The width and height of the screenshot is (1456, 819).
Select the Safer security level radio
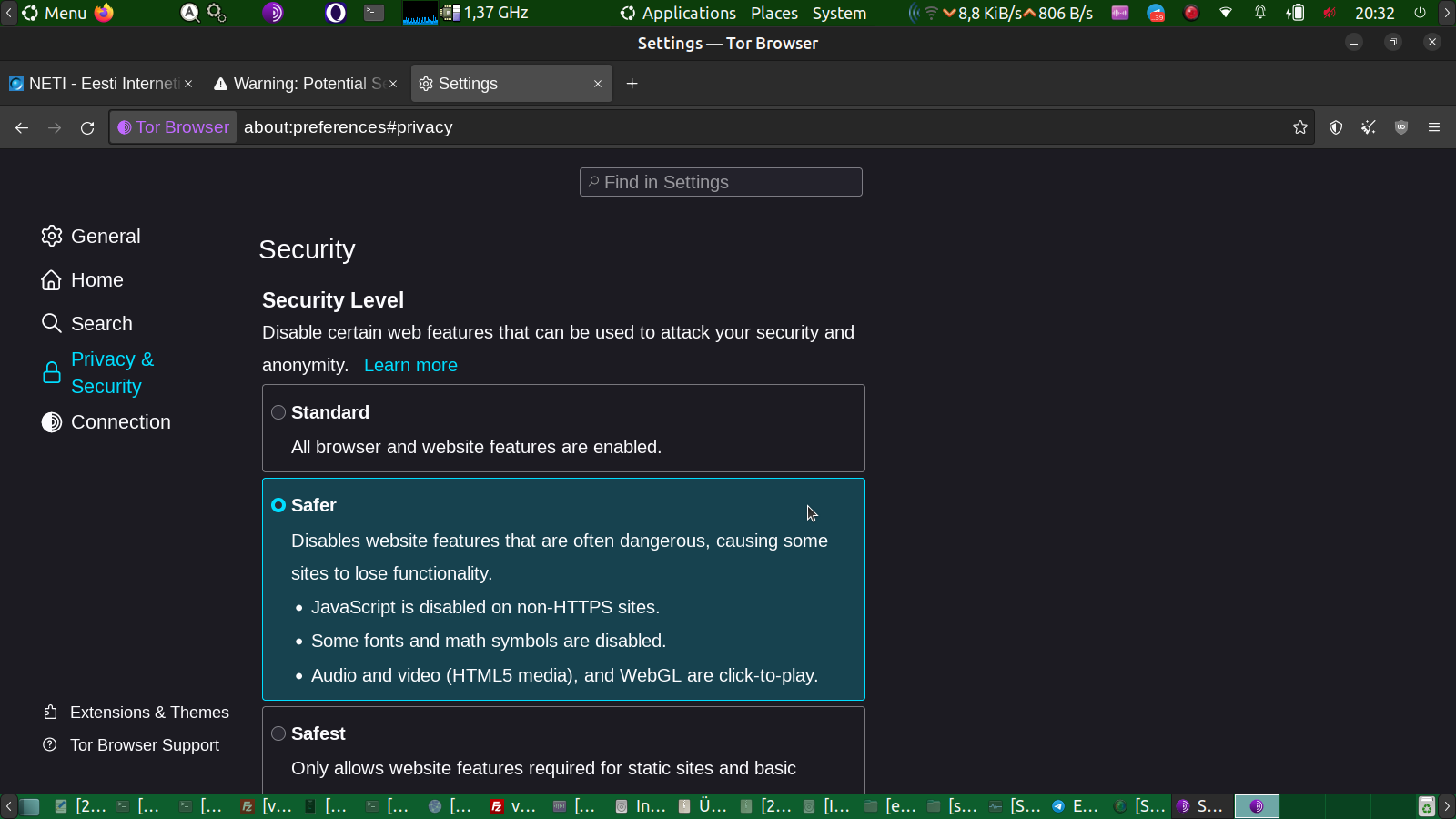(x=278, y=505)
